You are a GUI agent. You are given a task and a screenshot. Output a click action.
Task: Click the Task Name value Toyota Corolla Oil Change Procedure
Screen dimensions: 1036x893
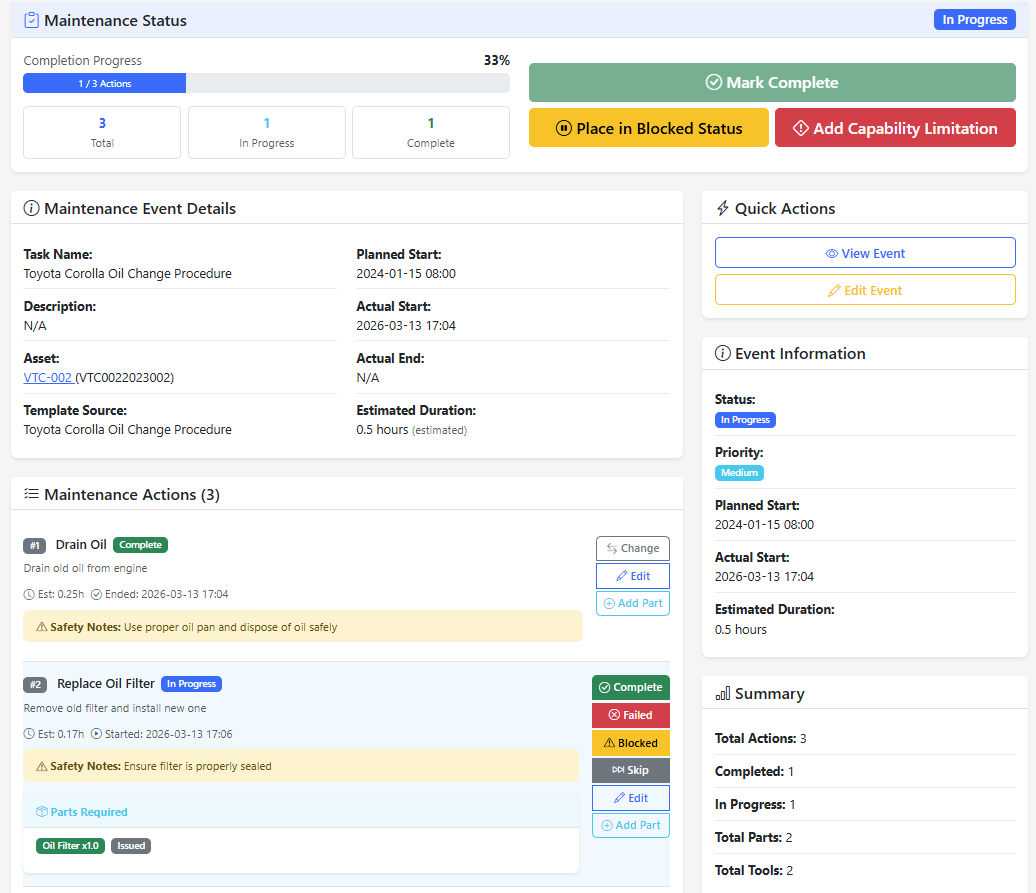128,273
